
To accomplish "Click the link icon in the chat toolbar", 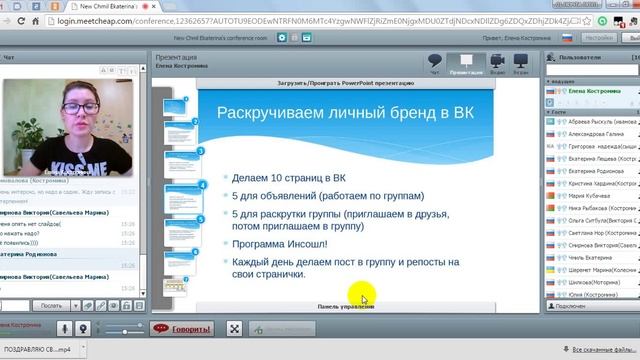I will 100,305.
